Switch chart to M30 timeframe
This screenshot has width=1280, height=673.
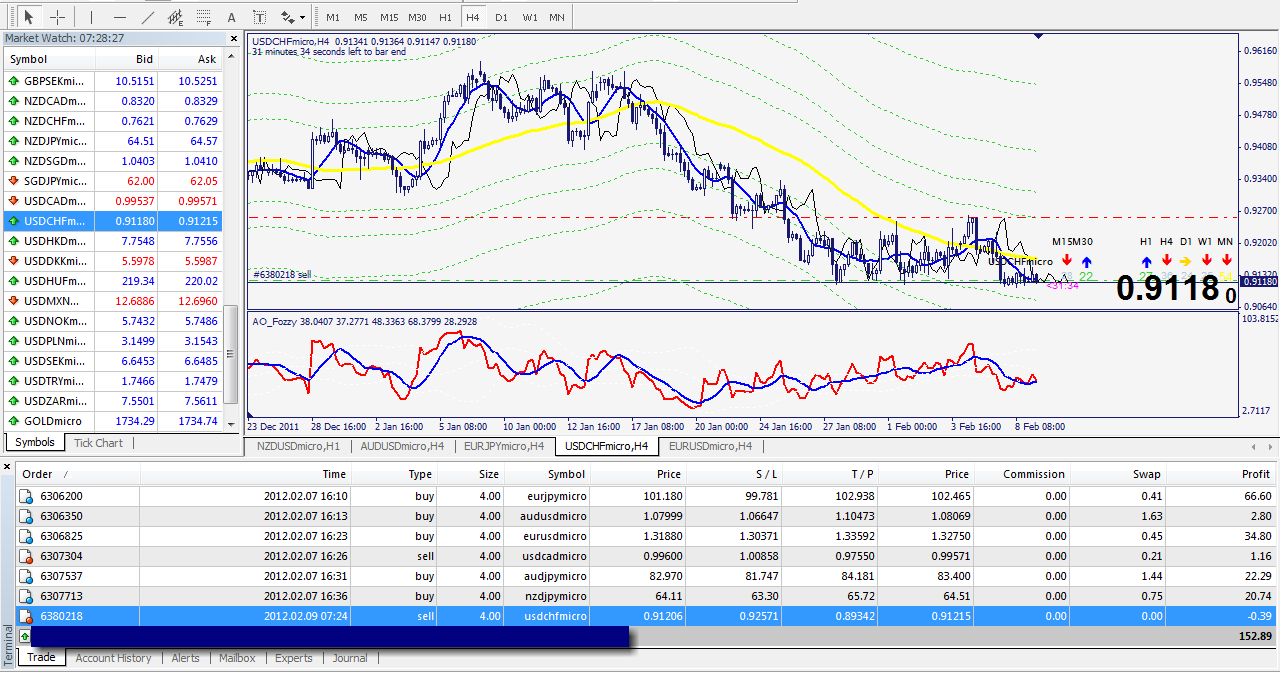[x=418, y=17]
